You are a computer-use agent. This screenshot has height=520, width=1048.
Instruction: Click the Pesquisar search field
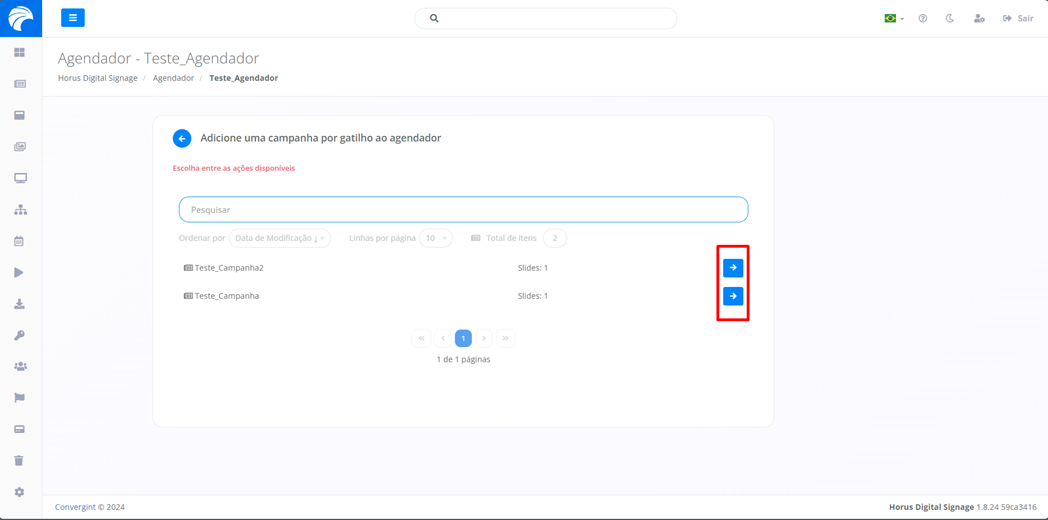click(463, 210)
